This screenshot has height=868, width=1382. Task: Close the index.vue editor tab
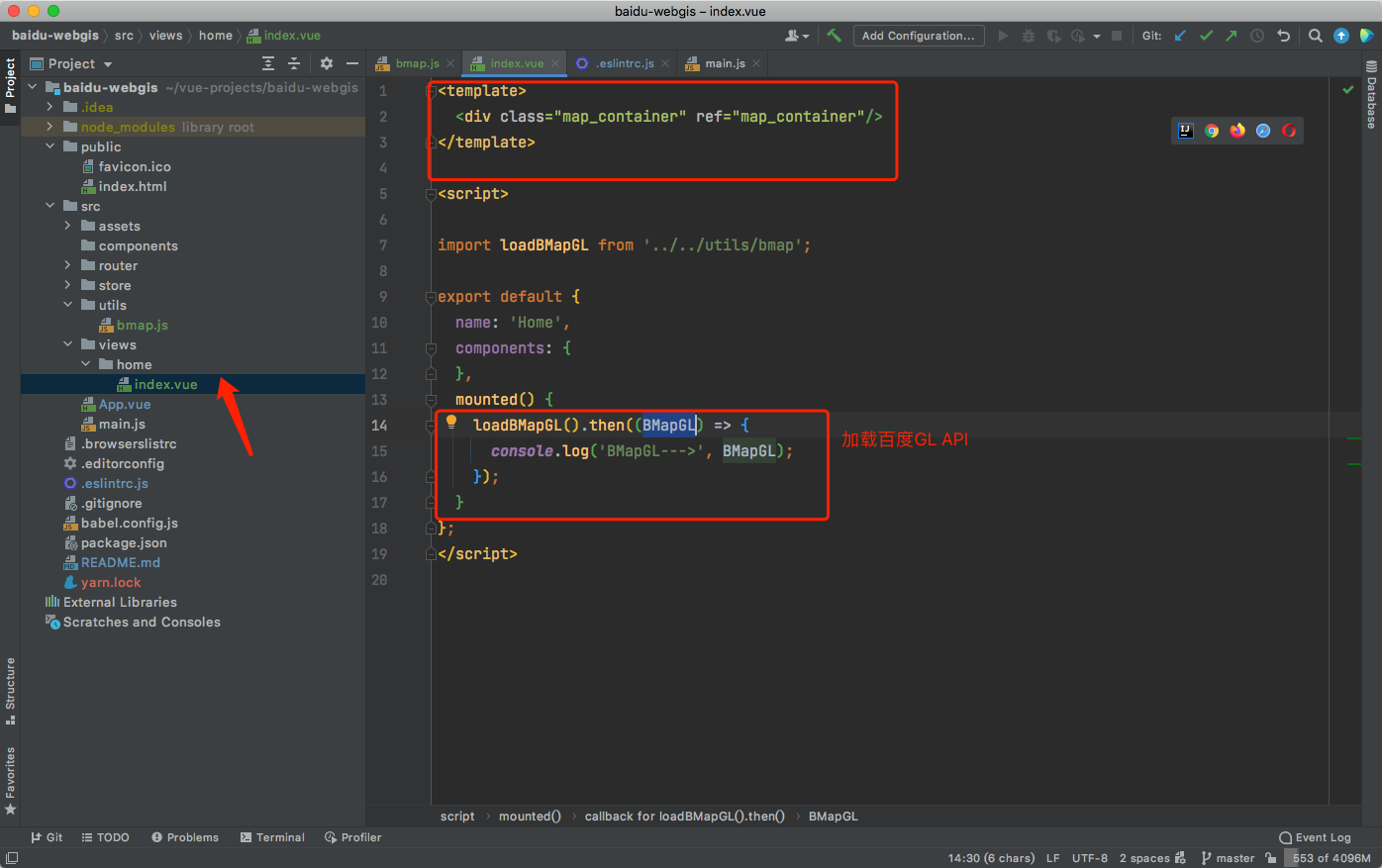(555, 63)
